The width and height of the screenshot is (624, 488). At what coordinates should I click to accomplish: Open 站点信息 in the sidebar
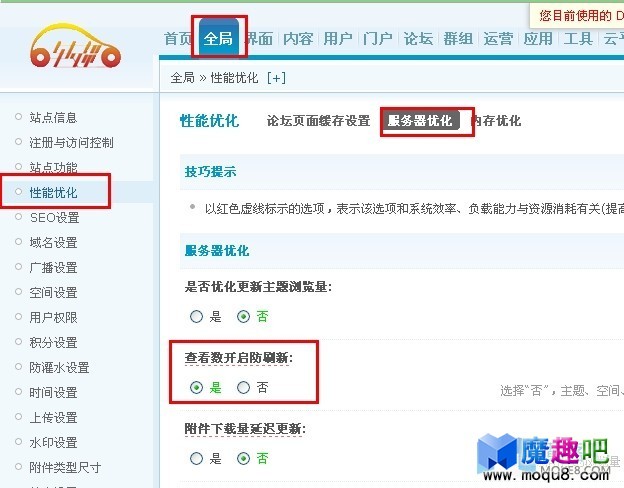pos(53,117)
